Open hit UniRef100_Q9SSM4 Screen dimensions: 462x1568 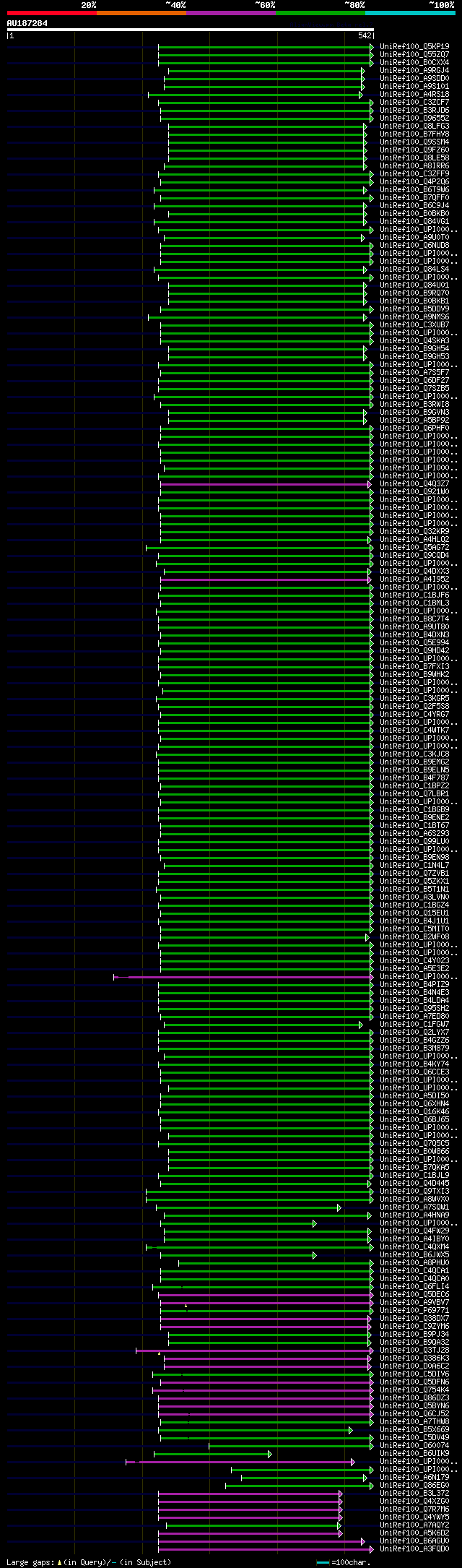414,142
